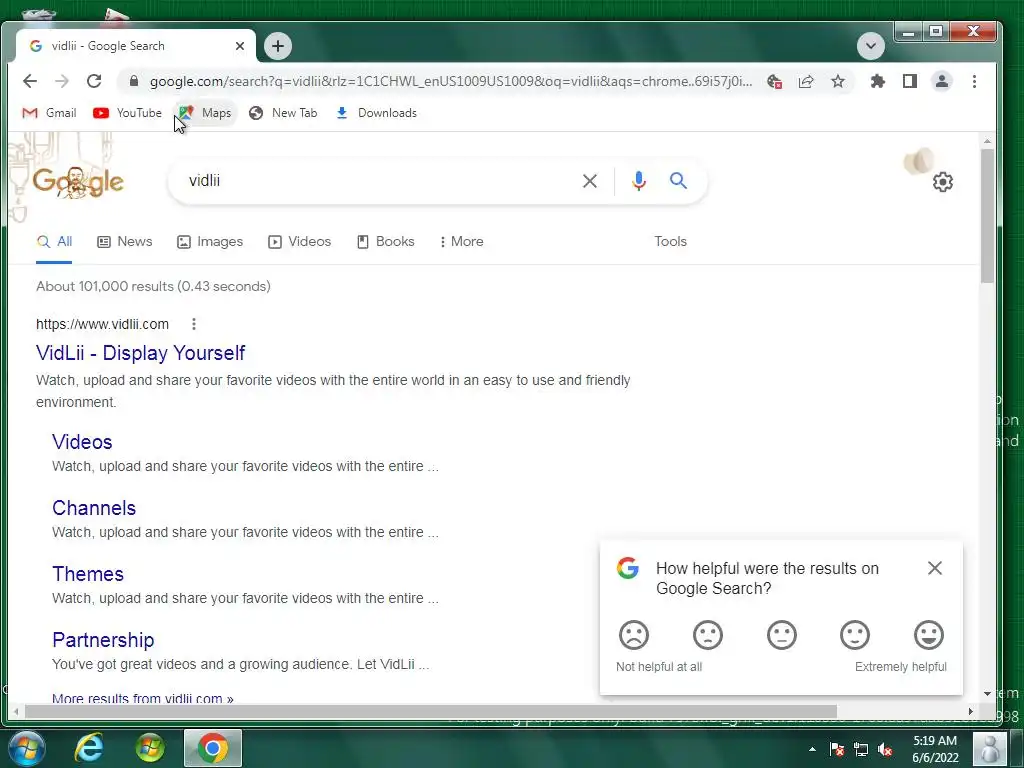This screenshot has width=1024, height=768.
Task: Reload the current page
Action: [x=94, y=81]
